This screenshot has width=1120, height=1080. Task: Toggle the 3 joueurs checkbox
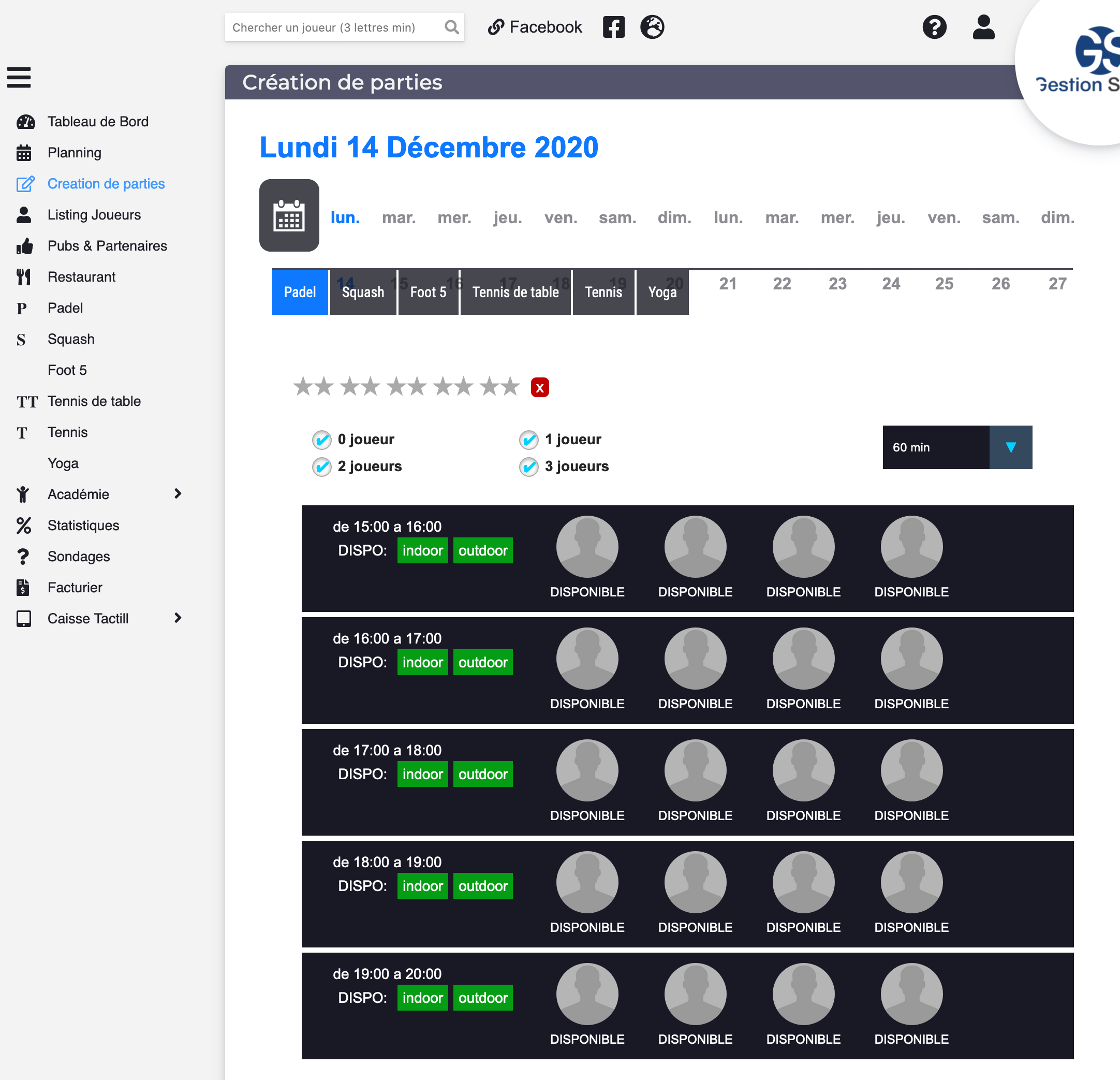[x=528, y=466]
